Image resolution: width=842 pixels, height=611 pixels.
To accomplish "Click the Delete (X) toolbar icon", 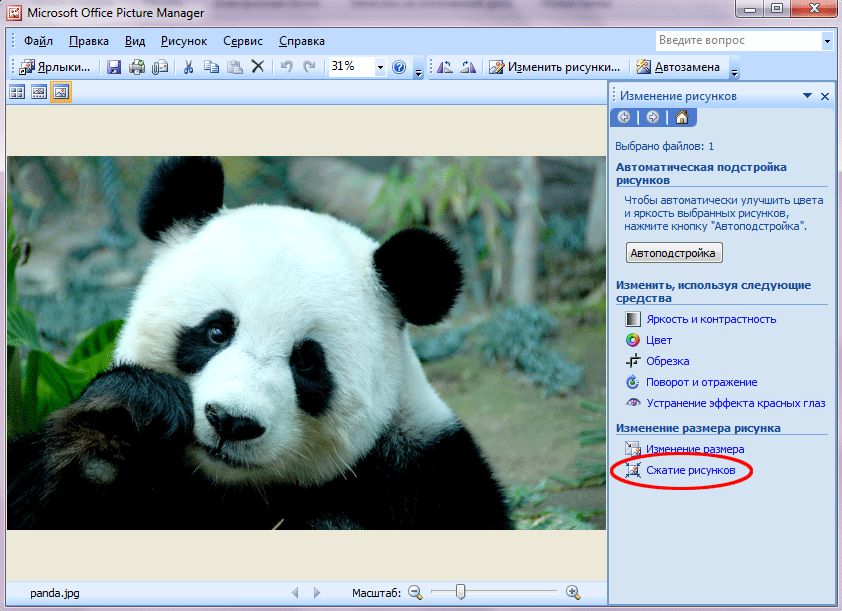I will (x=257, y=67).
